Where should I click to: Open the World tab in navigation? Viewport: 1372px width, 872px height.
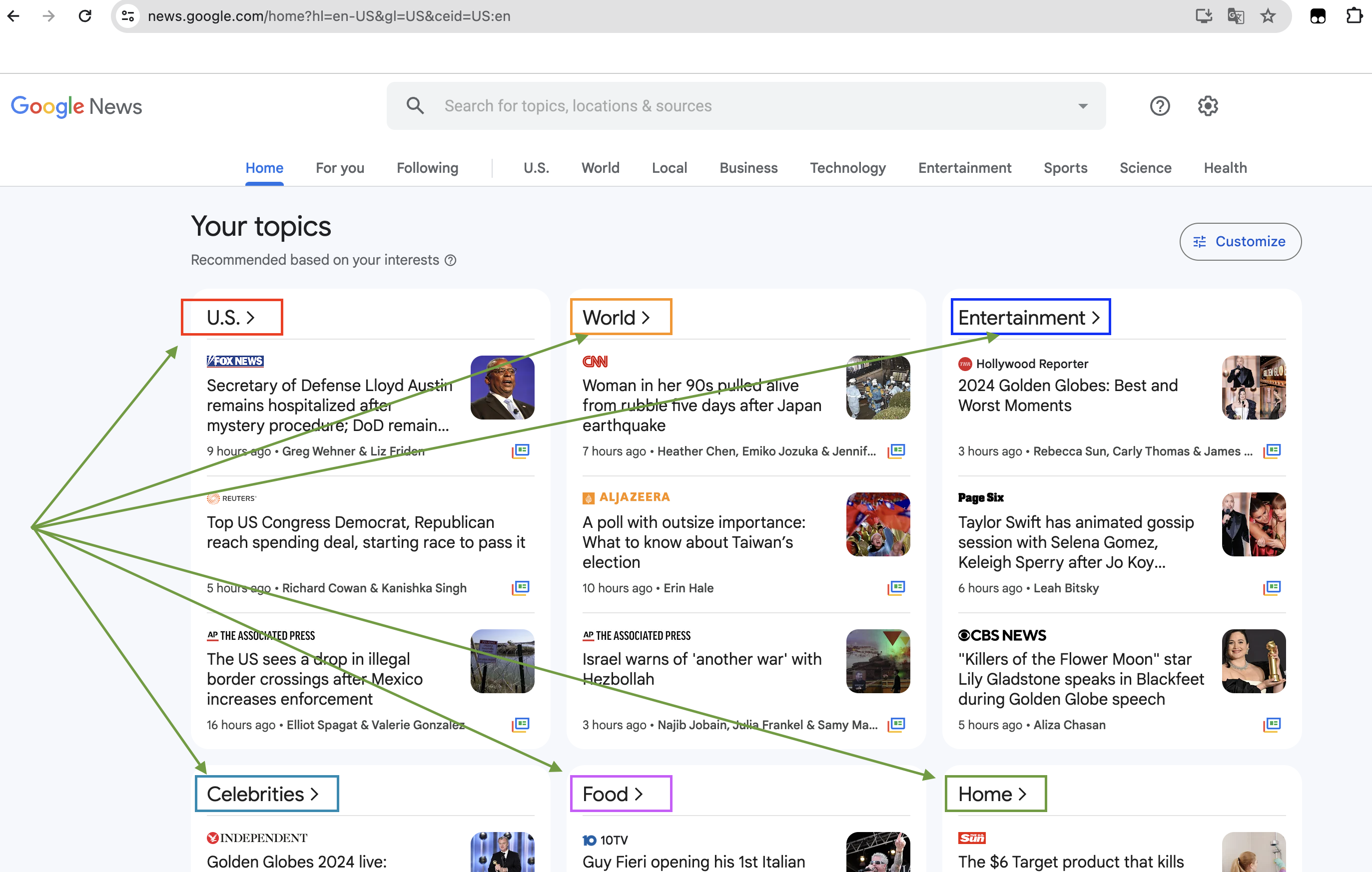coord(601,168)
